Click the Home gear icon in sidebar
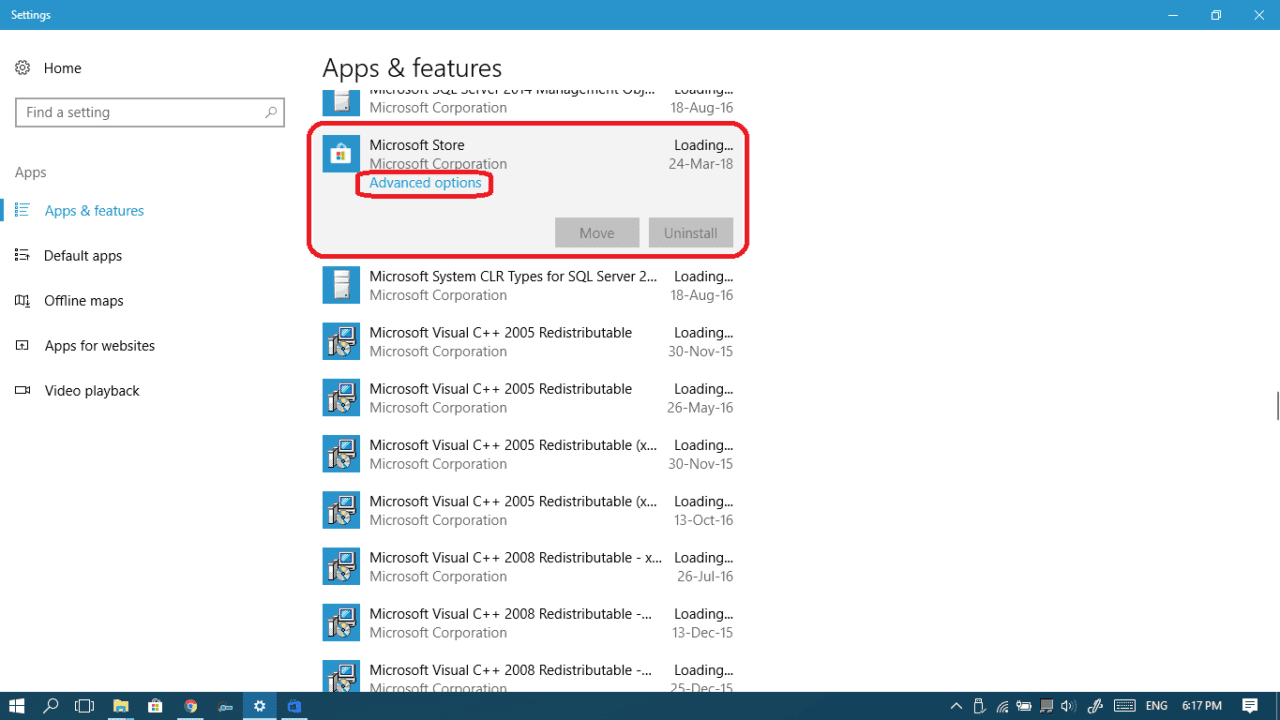This screenshot has height=720, width=1280. (22, 67)
